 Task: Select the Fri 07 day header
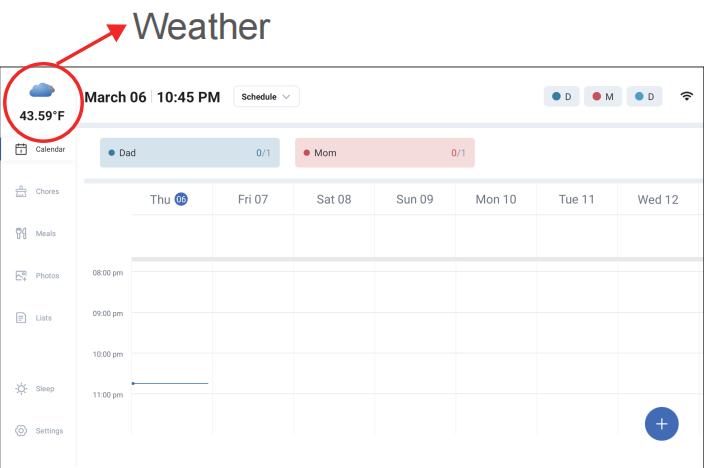[x=253, y=199]
